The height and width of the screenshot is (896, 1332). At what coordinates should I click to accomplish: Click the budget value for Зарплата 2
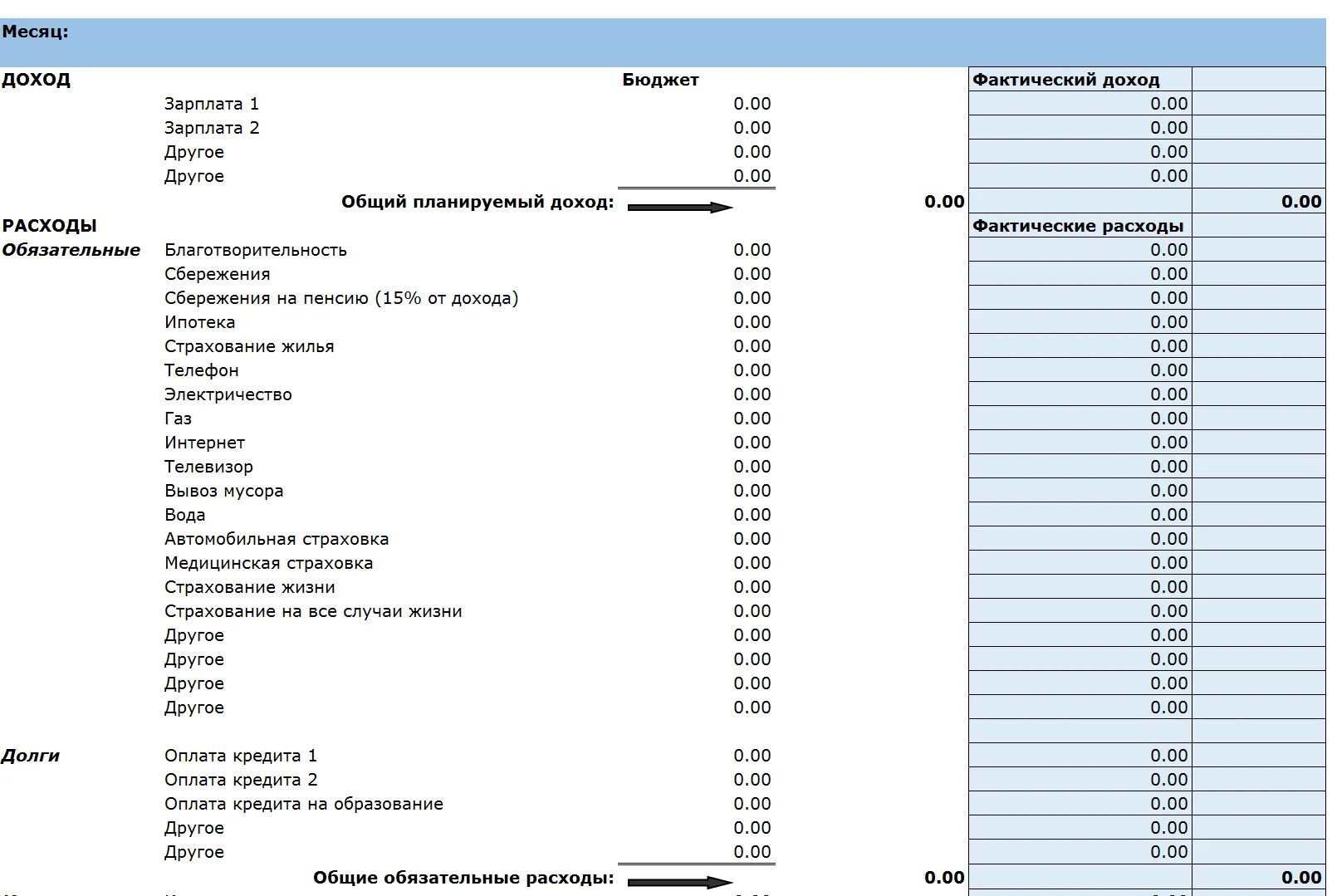(752, 128)
